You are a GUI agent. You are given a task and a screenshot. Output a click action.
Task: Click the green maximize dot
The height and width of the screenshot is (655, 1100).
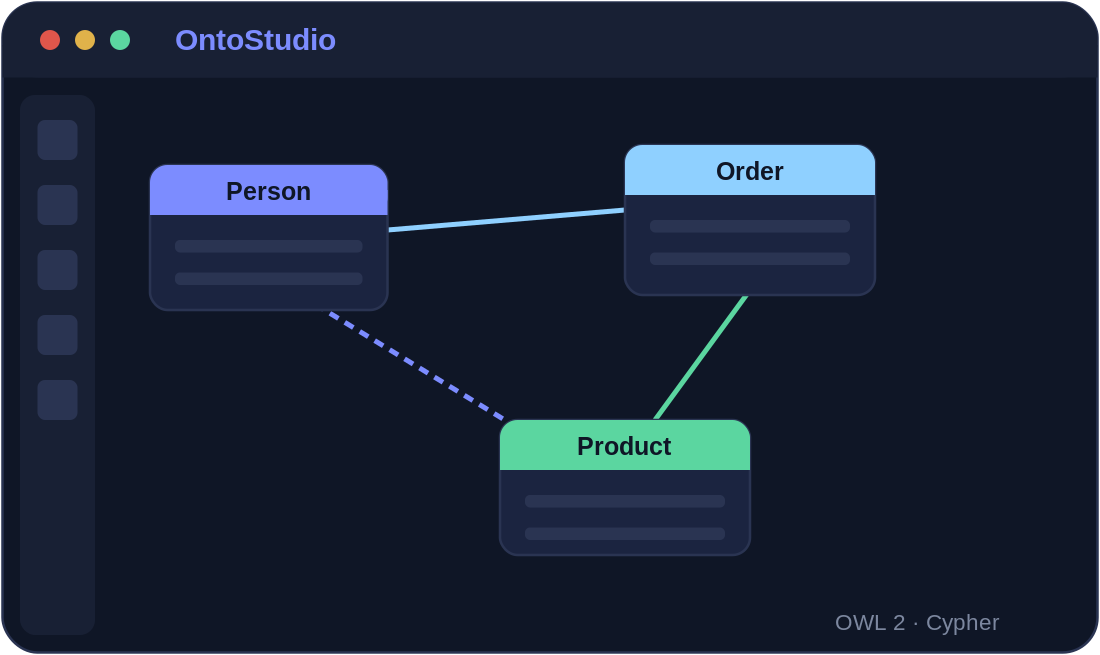click(x=120, y=40)
